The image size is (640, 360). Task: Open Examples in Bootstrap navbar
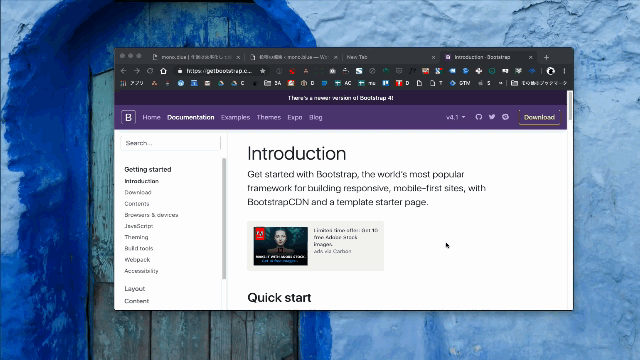click(236, 117)
